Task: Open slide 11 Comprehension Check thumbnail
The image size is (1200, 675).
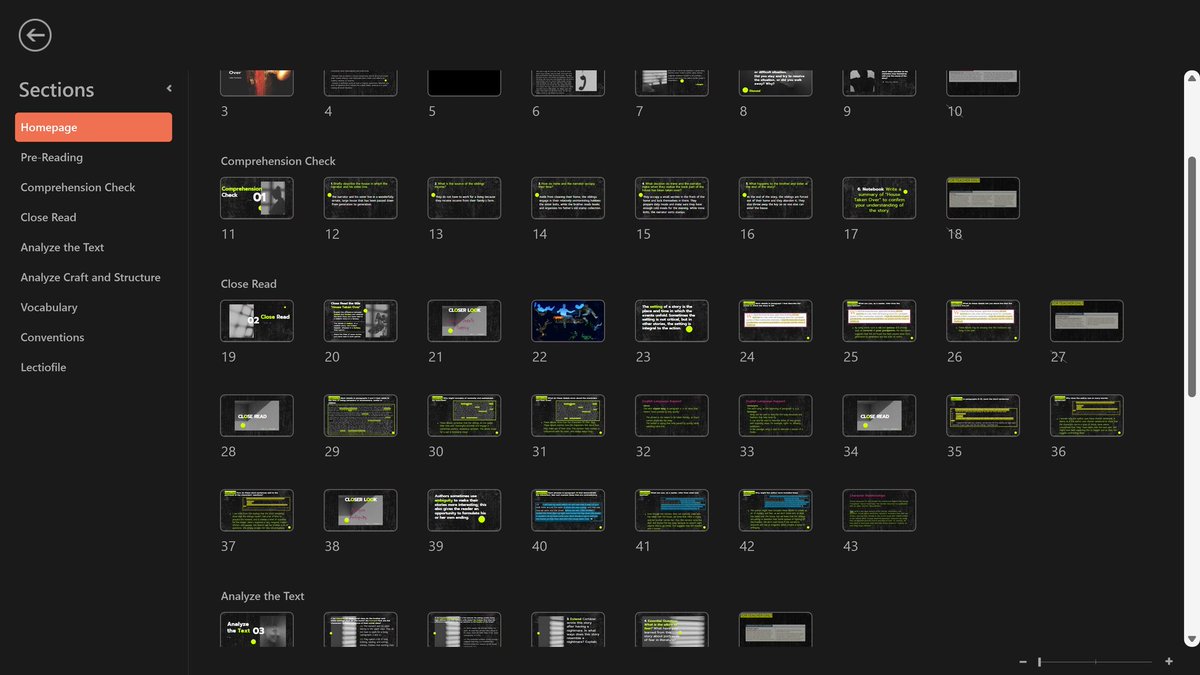Action: pyautogui.click(x=257, y=198)
